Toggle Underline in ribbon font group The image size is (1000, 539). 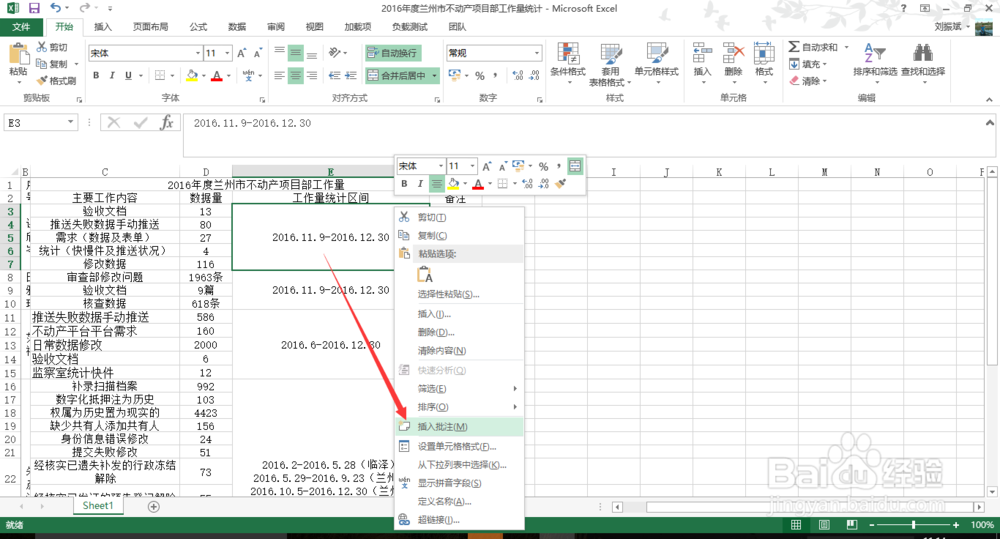coord(128,75)
